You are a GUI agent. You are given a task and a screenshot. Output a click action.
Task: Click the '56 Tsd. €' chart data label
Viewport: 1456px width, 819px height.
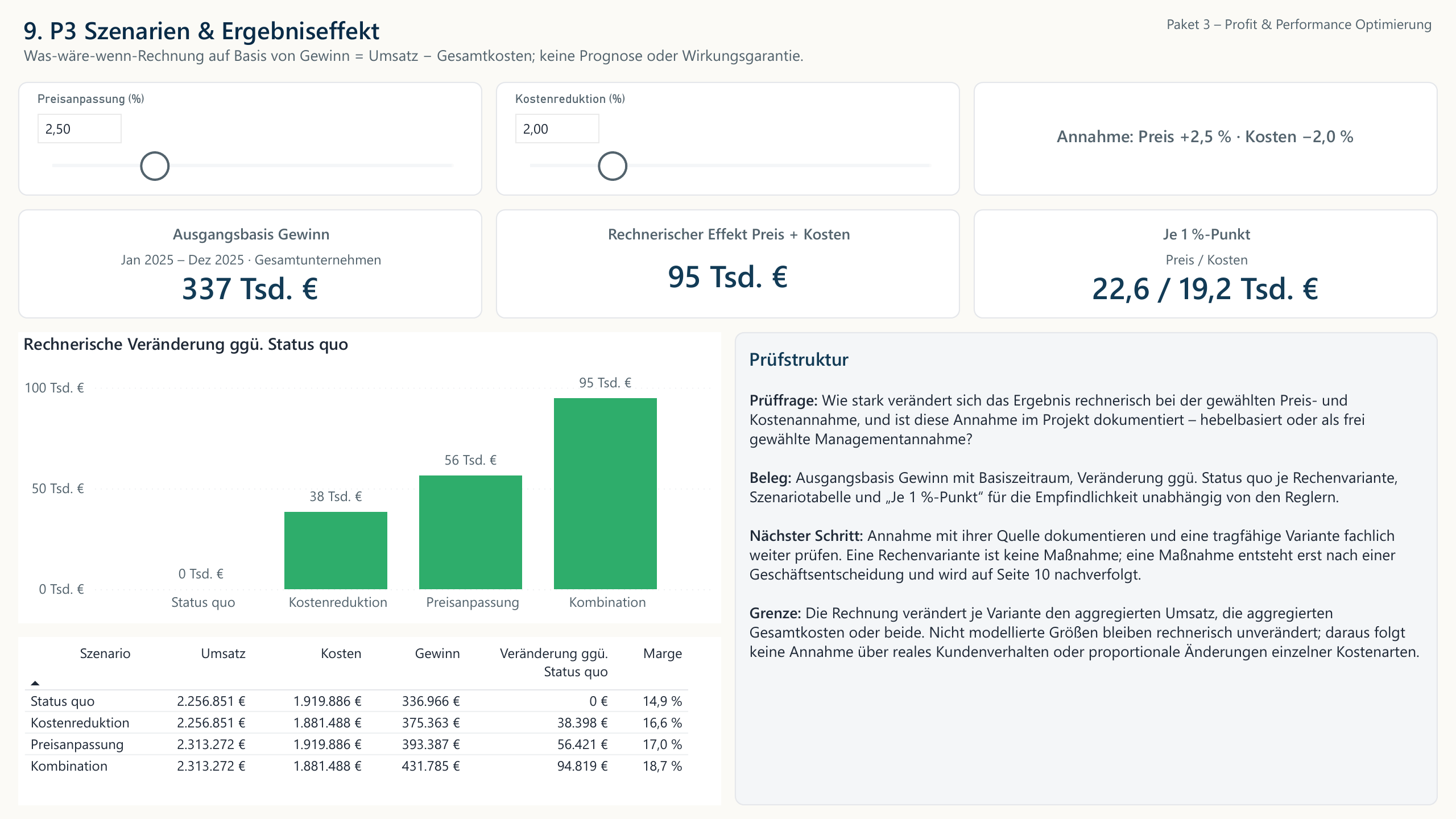(470, 460)
